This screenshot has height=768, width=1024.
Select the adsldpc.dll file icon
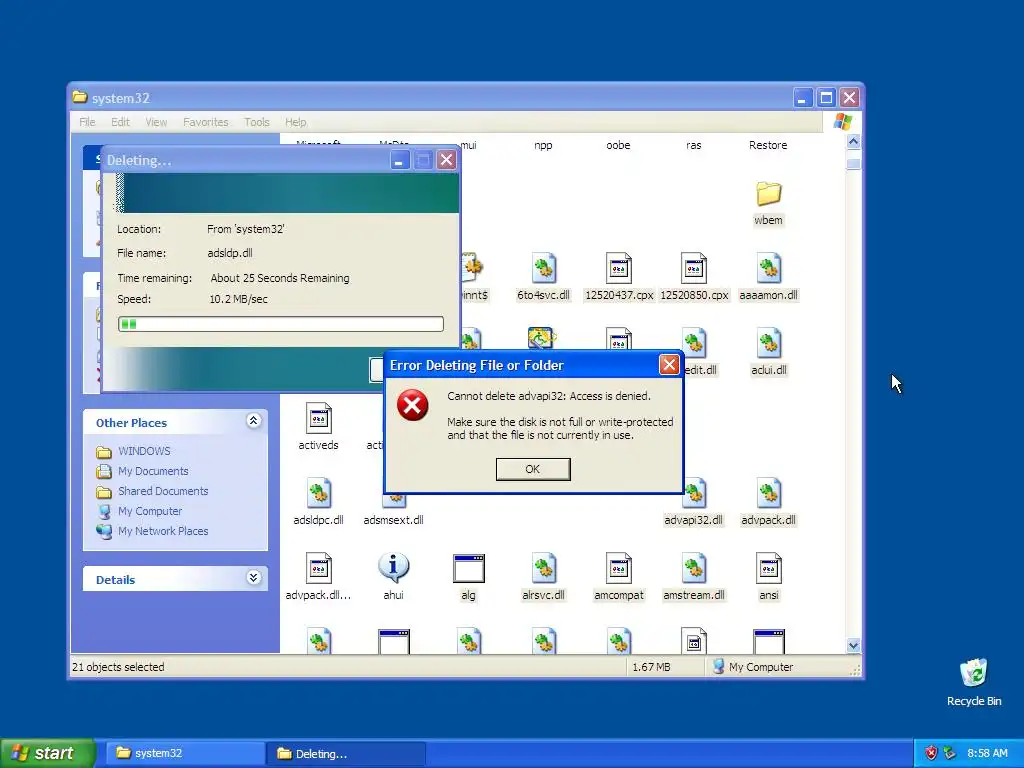pyautogui.click(x=319, y=494)
